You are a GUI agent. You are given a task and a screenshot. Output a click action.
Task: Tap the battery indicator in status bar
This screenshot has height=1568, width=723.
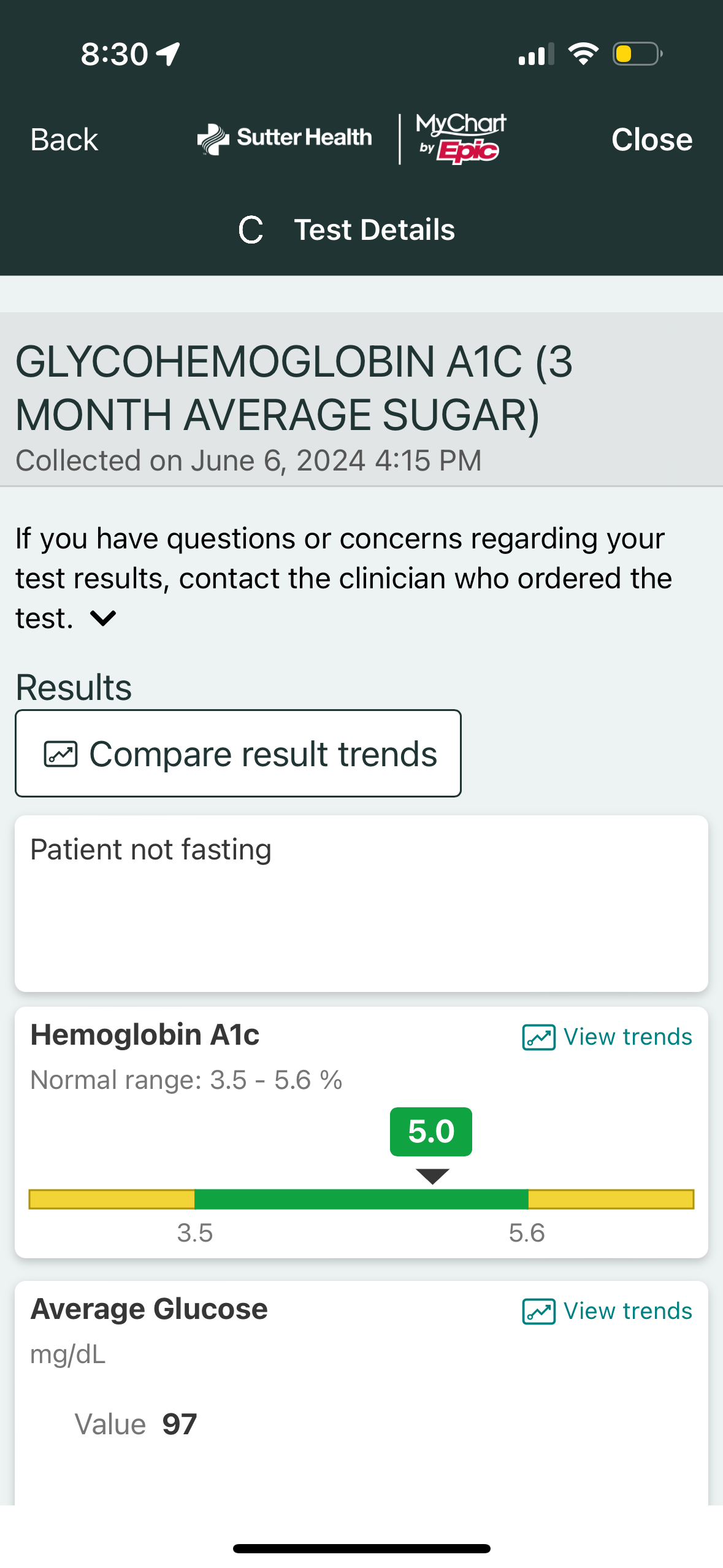[637, 54]
